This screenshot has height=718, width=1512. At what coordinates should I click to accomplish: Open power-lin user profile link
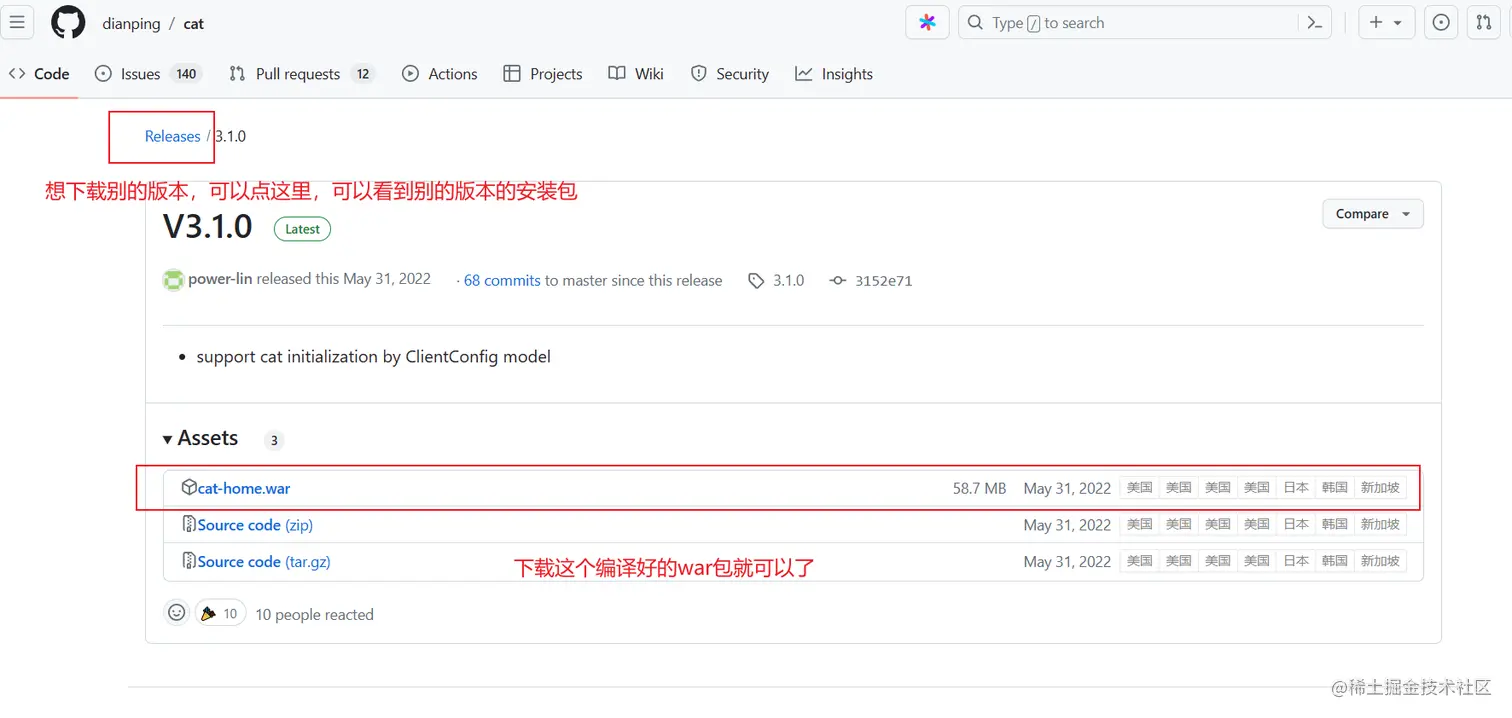pyautogui.click(x=220, y=279)
